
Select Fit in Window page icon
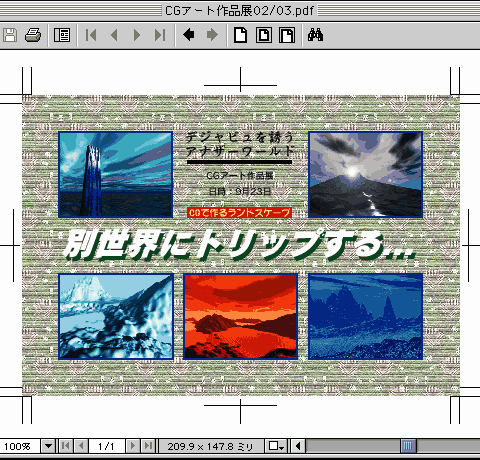click(x=264, y=35)
